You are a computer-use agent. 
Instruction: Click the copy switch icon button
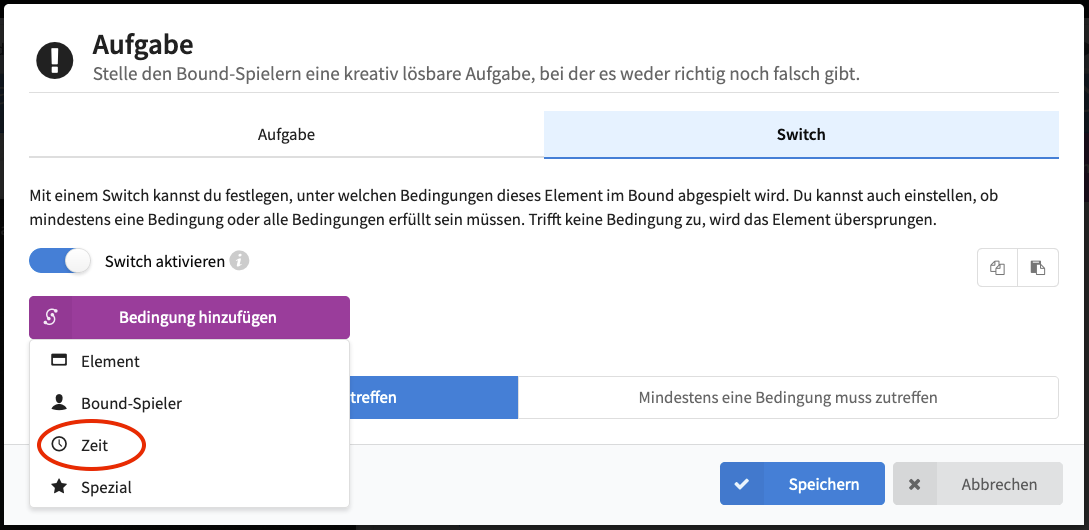tap(997, 267)
